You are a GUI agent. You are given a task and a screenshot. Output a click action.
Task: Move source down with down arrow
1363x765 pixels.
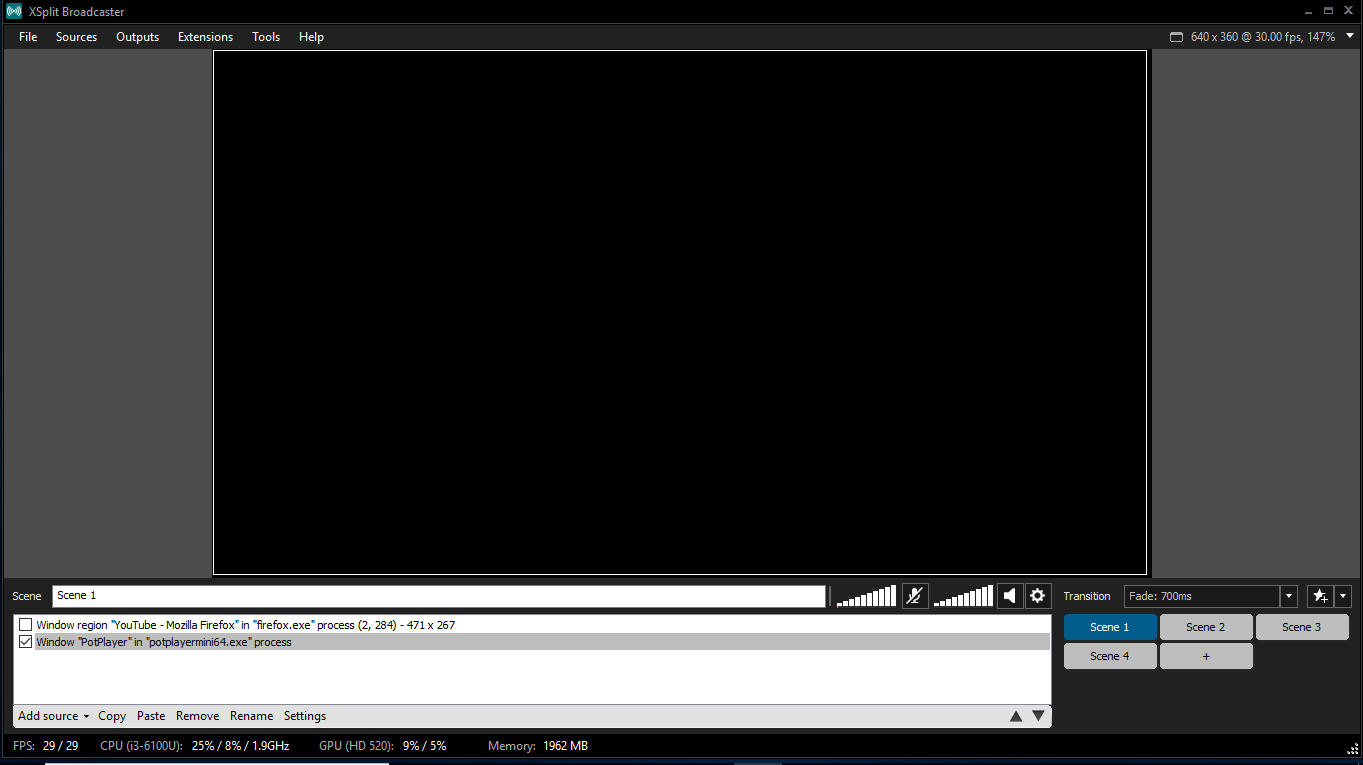1038,716
